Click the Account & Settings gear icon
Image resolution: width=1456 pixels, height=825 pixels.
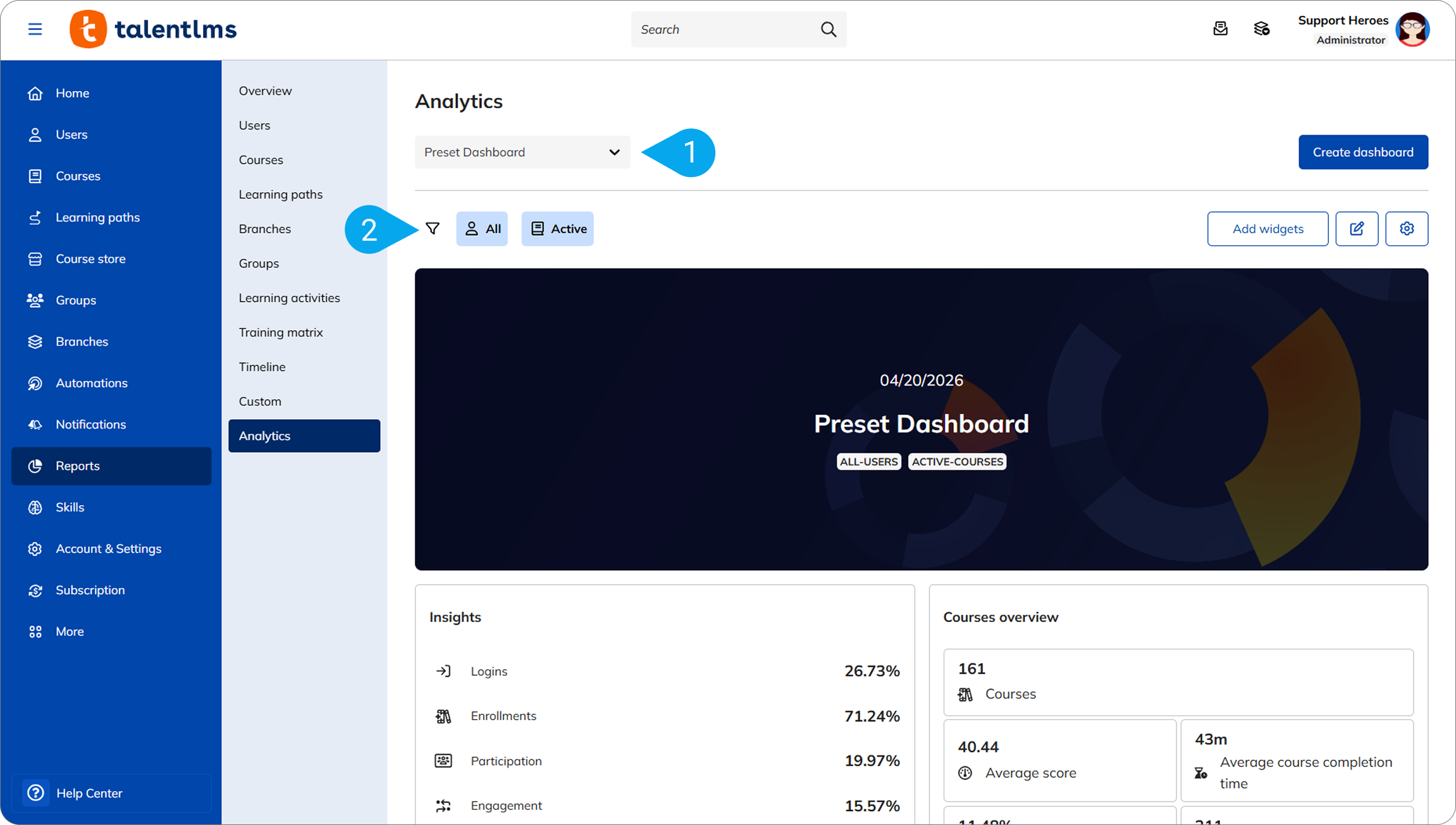(35, 549)
